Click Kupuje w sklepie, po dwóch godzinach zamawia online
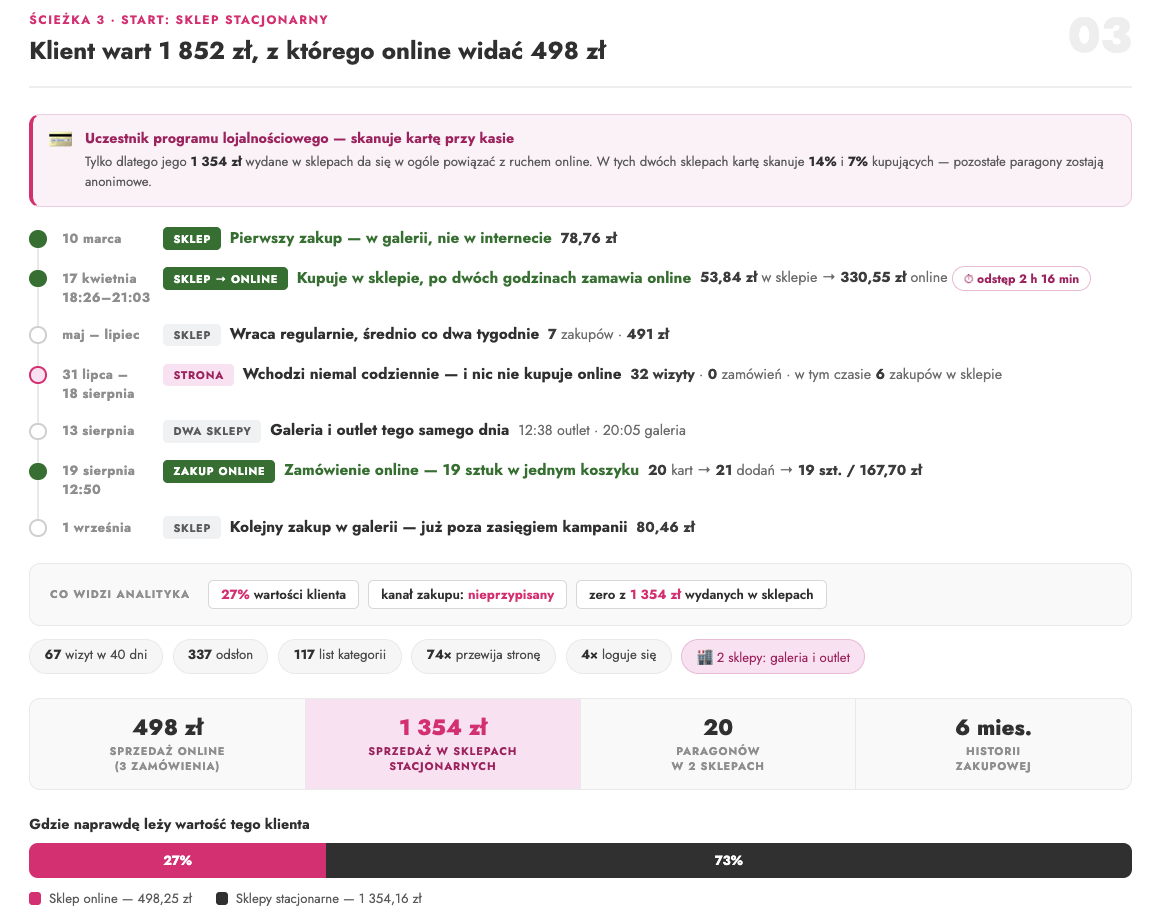The image size is (1157, 923). tap(494, 278)
